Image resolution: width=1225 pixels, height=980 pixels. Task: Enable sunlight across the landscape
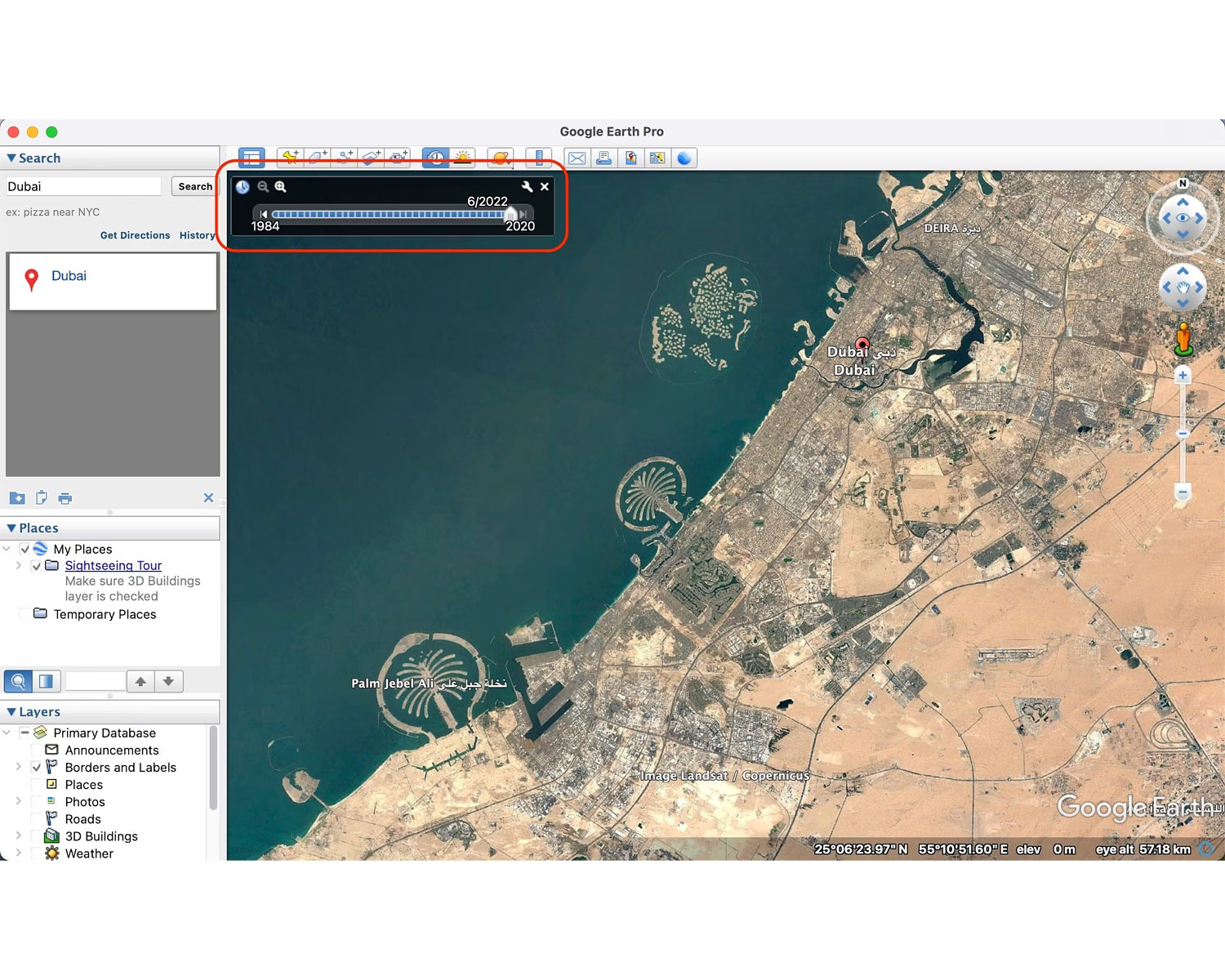tap(462, 158)
